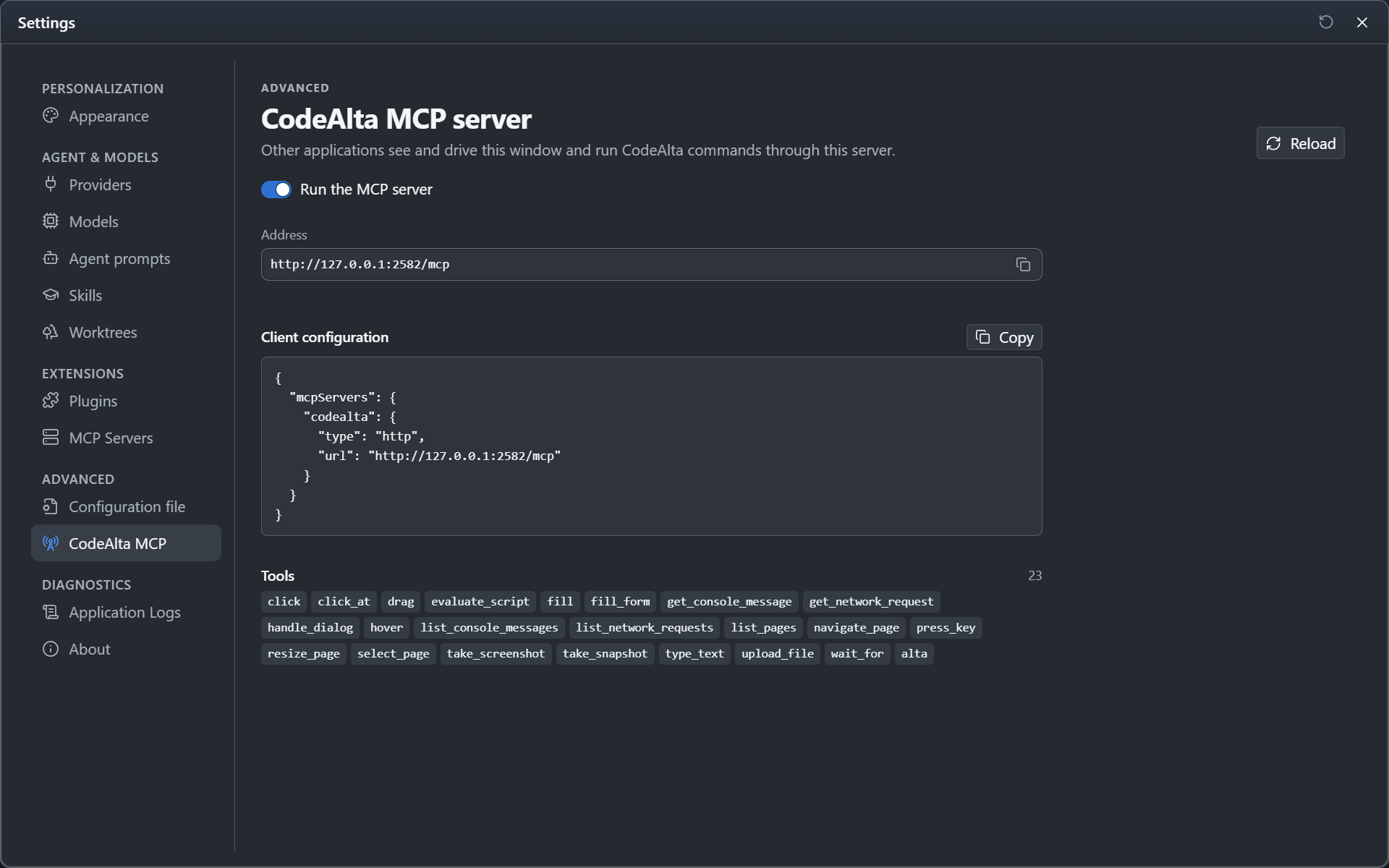Click the list_network_requests tool tag
Screen dimensions: 1389x868
(x=645, y=628)
